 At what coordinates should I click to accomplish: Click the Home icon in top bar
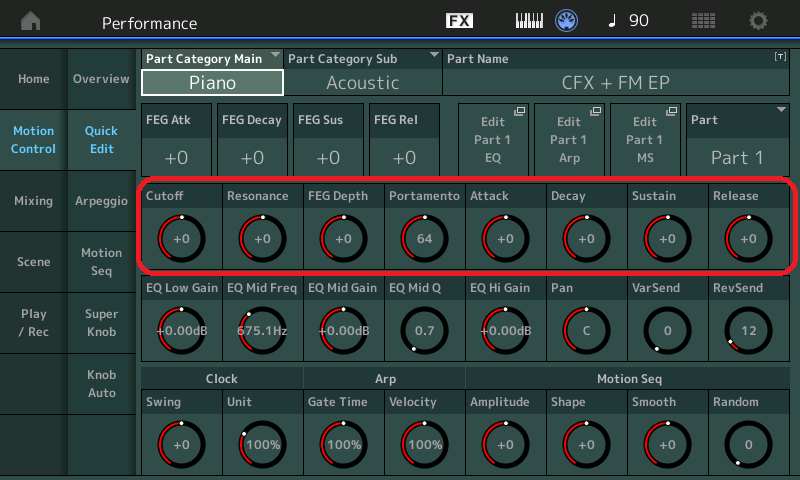31,21
